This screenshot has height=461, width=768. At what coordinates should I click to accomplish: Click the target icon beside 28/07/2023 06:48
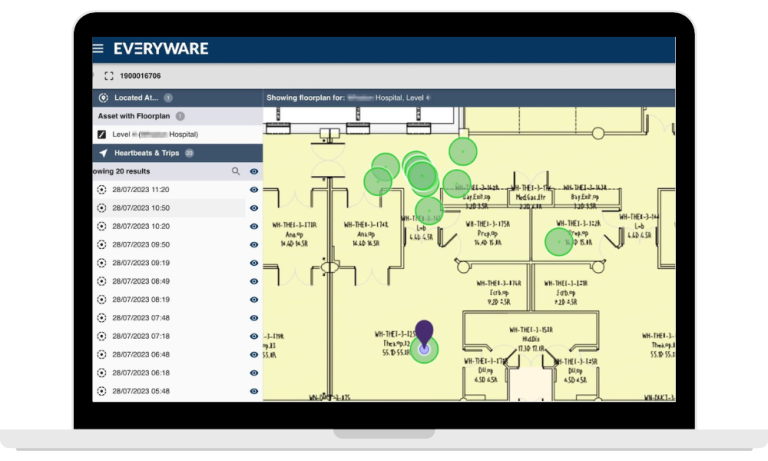(102, 354)
